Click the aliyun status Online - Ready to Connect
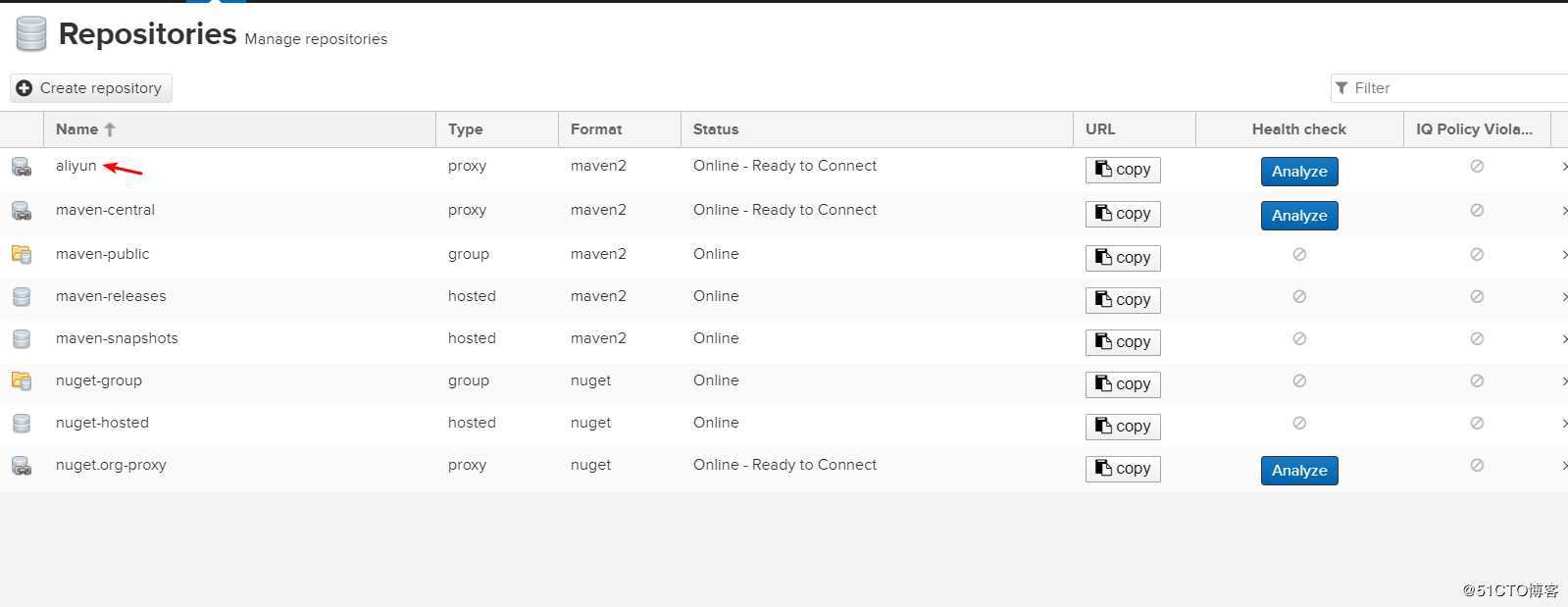This screenshot has height=607, width=1568. [x=784, y=166]
